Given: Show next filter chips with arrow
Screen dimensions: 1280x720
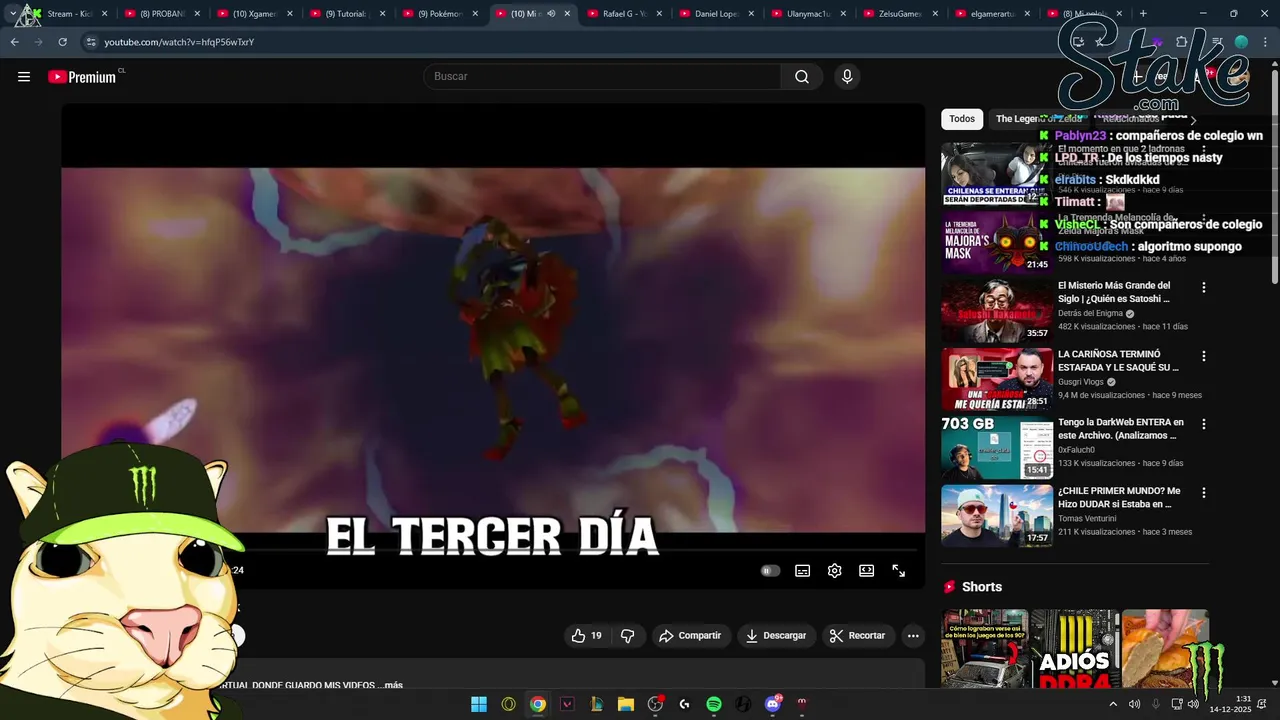Looking at the screenshot, I should (1193, 119).
